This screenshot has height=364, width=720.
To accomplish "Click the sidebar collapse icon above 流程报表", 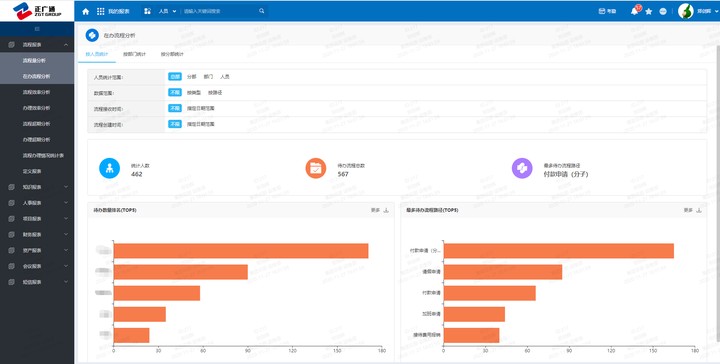I will (x=37, y=29).
